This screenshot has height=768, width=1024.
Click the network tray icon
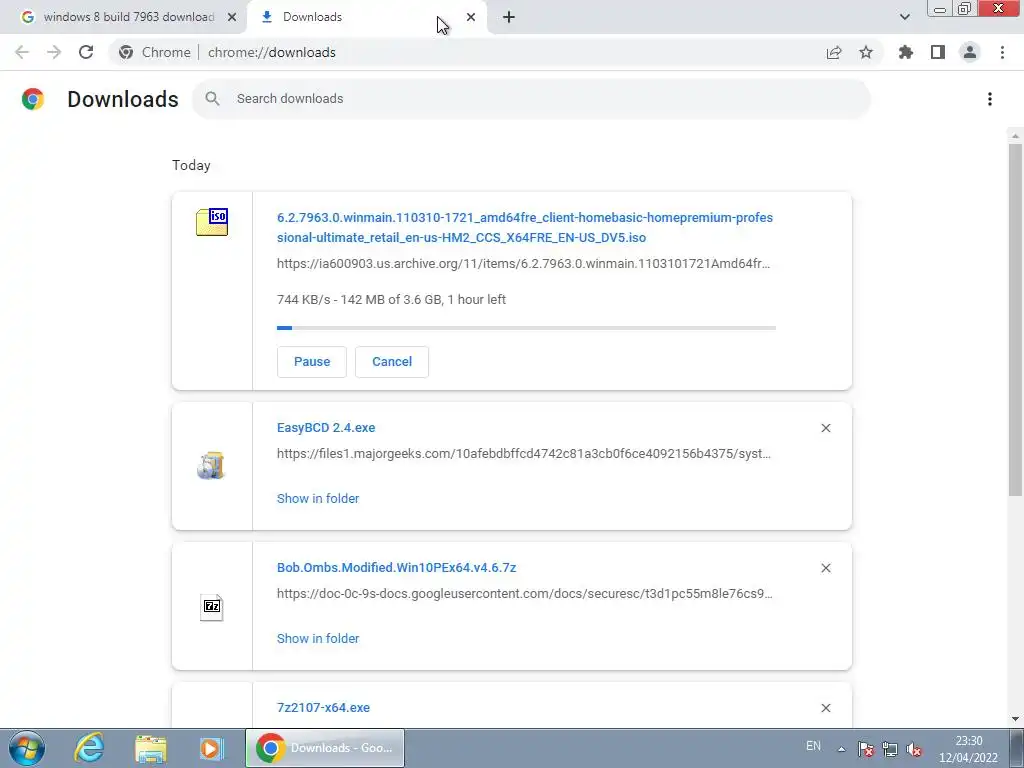tap(890, 749)
